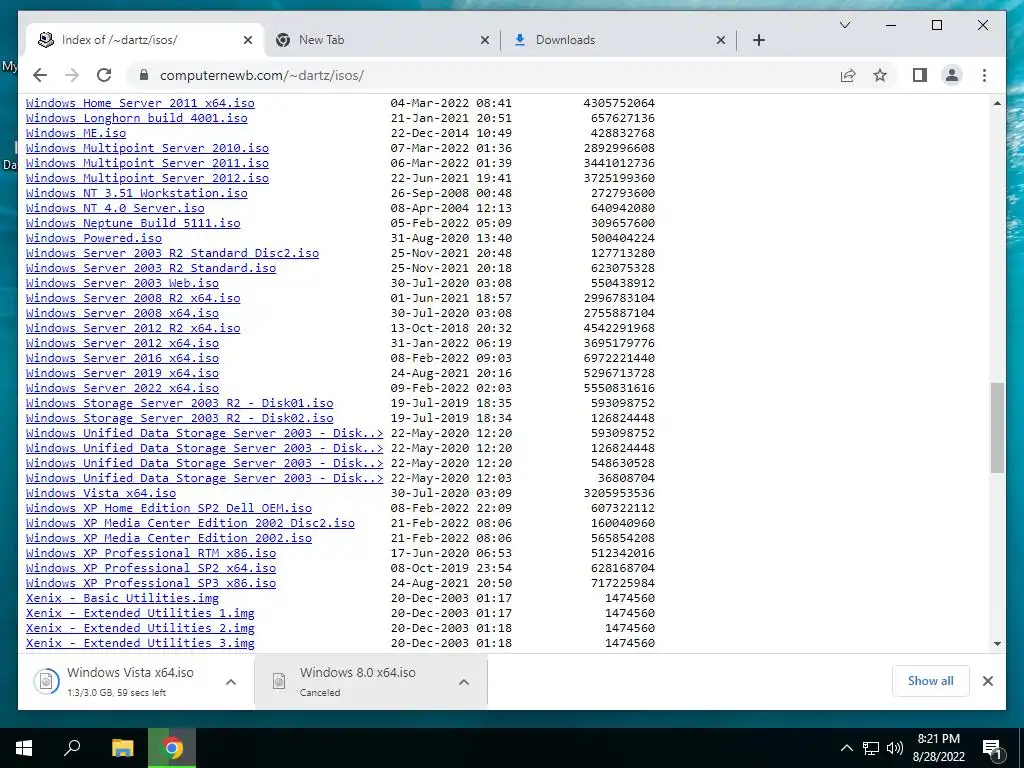Download Windows XP Professional SP3 x86.iso
The image size is (1024, 768).
point(151,584)
